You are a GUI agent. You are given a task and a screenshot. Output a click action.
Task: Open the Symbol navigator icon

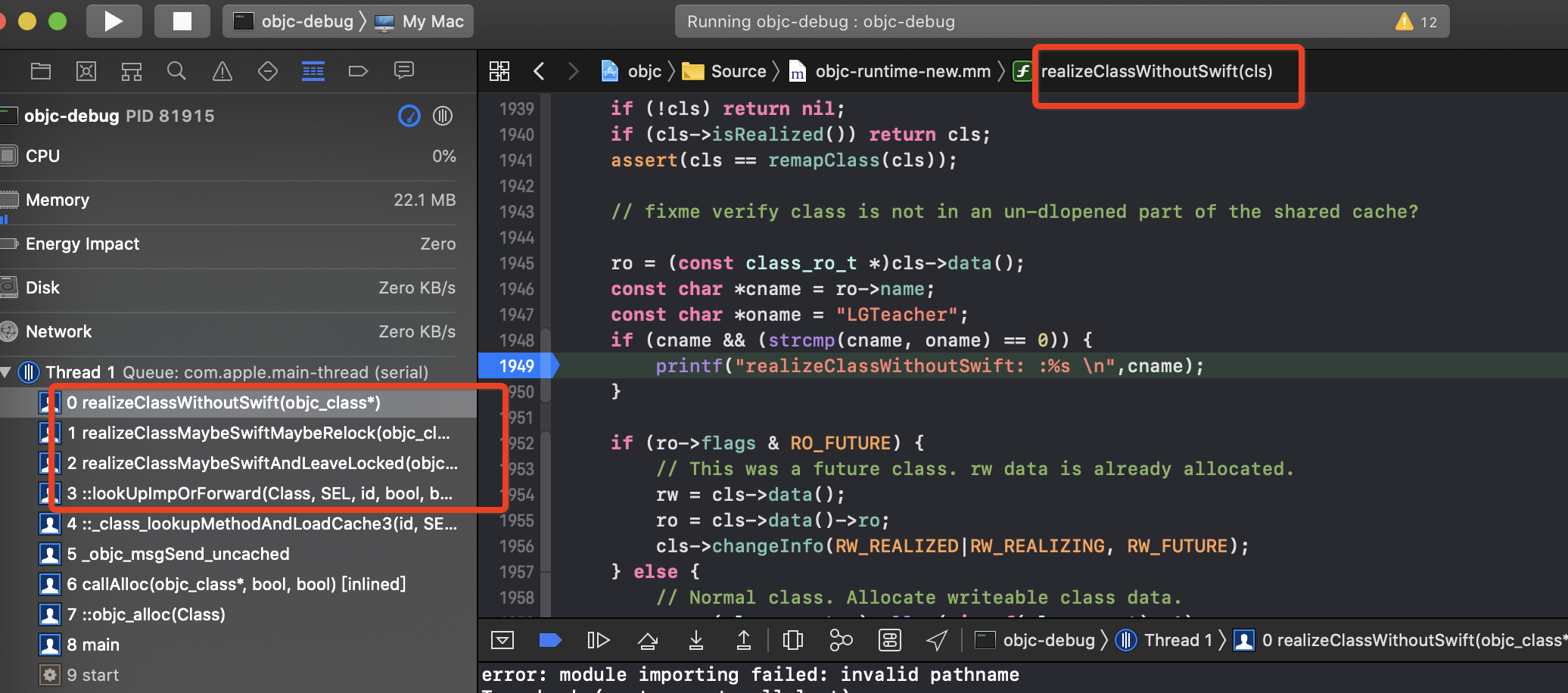coord(132,71)
